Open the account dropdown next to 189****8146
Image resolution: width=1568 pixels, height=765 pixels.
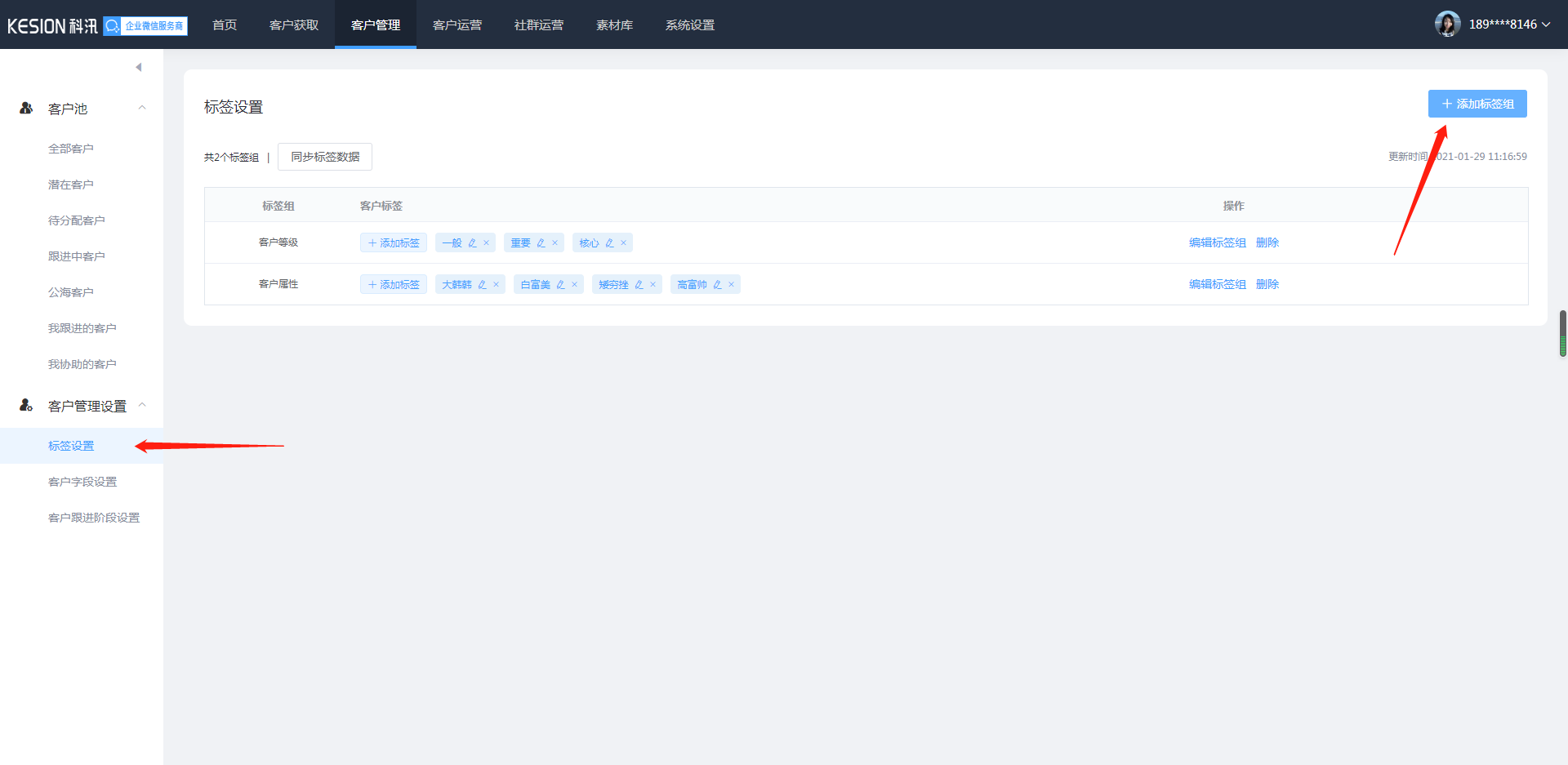point(1545,24)
